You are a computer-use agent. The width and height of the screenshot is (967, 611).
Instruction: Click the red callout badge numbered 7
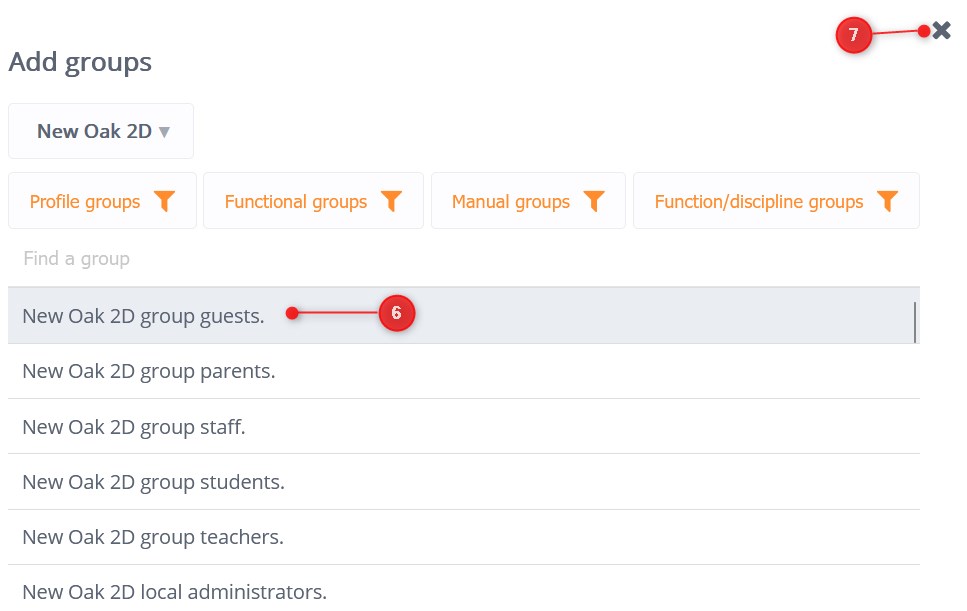(854, 35)
